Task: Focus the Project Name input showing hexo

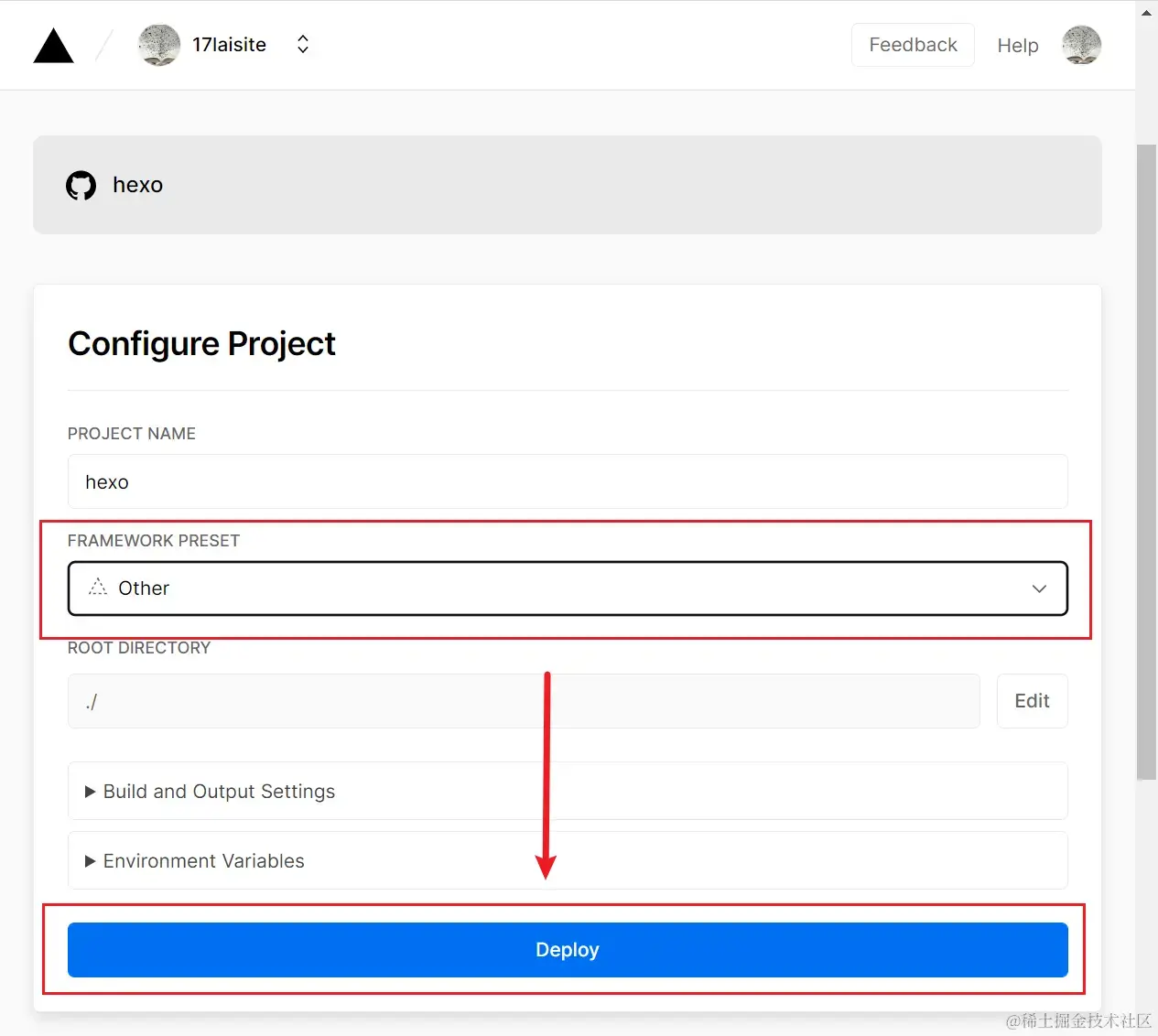Action: click(568, 481)
